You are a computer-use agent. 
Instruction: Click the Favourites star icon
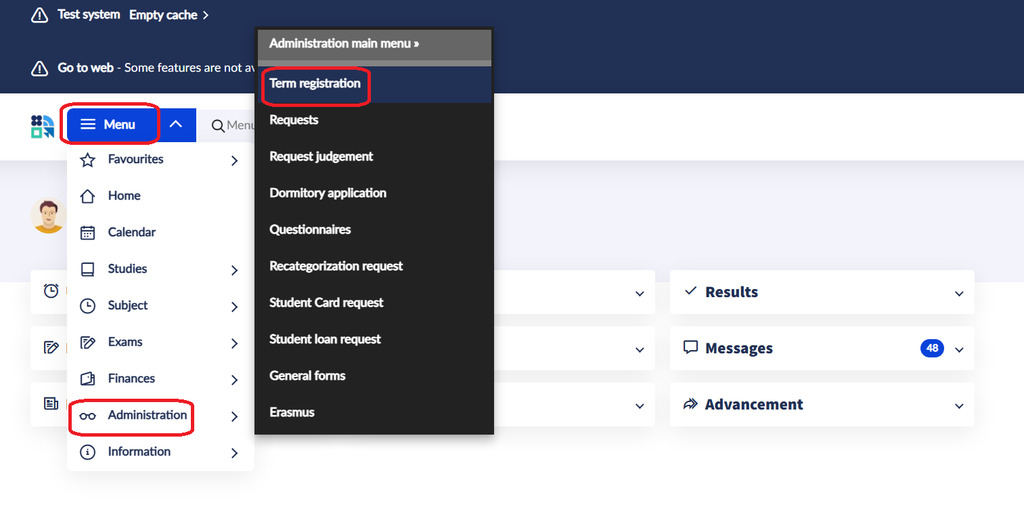(88, 160)
